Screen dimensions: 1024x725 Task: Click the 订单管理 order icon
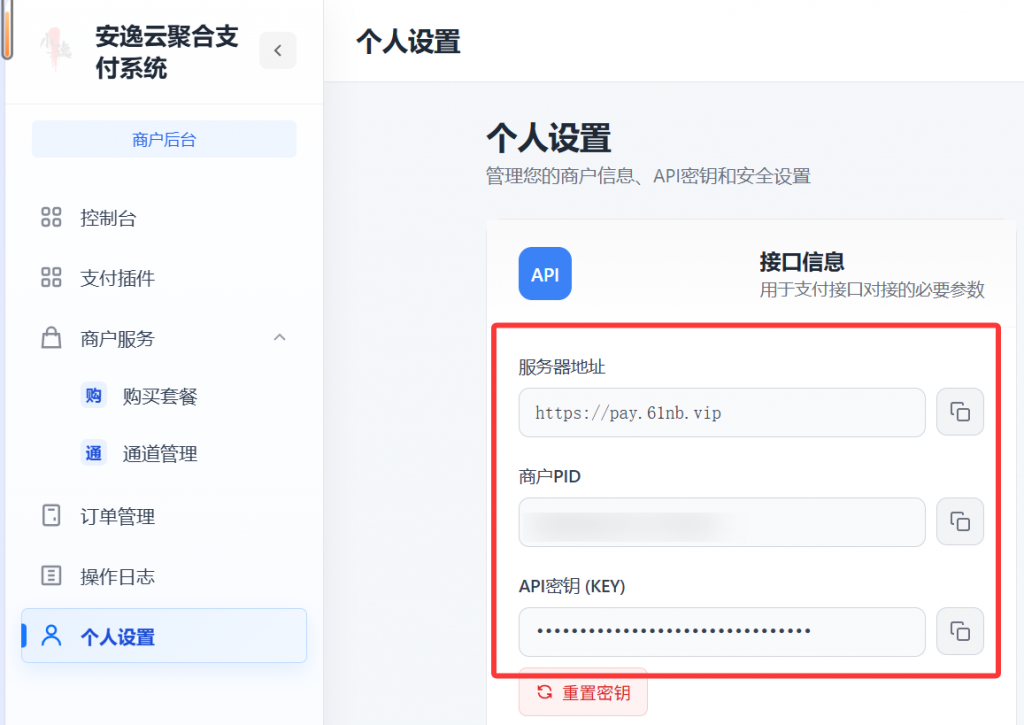[x=51, y=517]
